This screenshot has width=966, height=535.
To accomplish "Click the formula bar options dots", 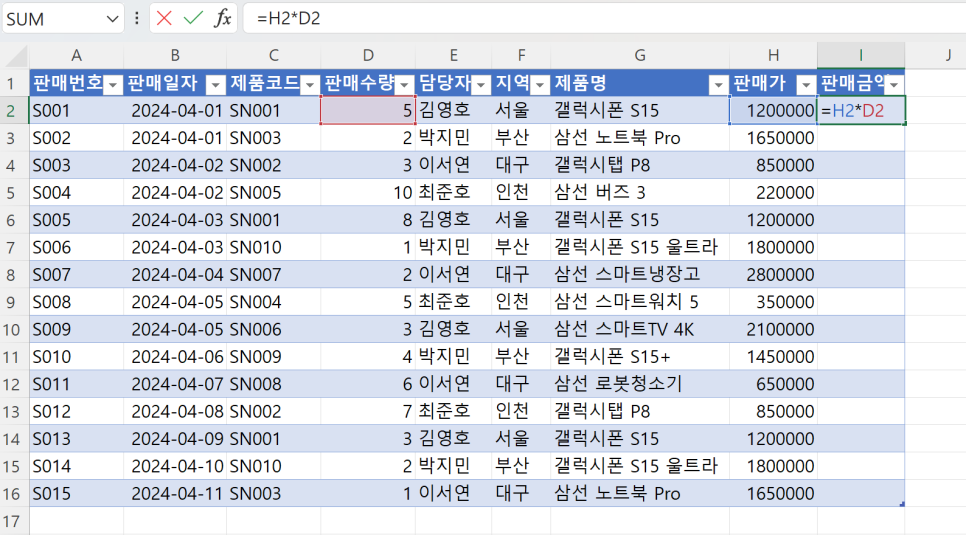I will pyautogui.click(x=137, y=18).
